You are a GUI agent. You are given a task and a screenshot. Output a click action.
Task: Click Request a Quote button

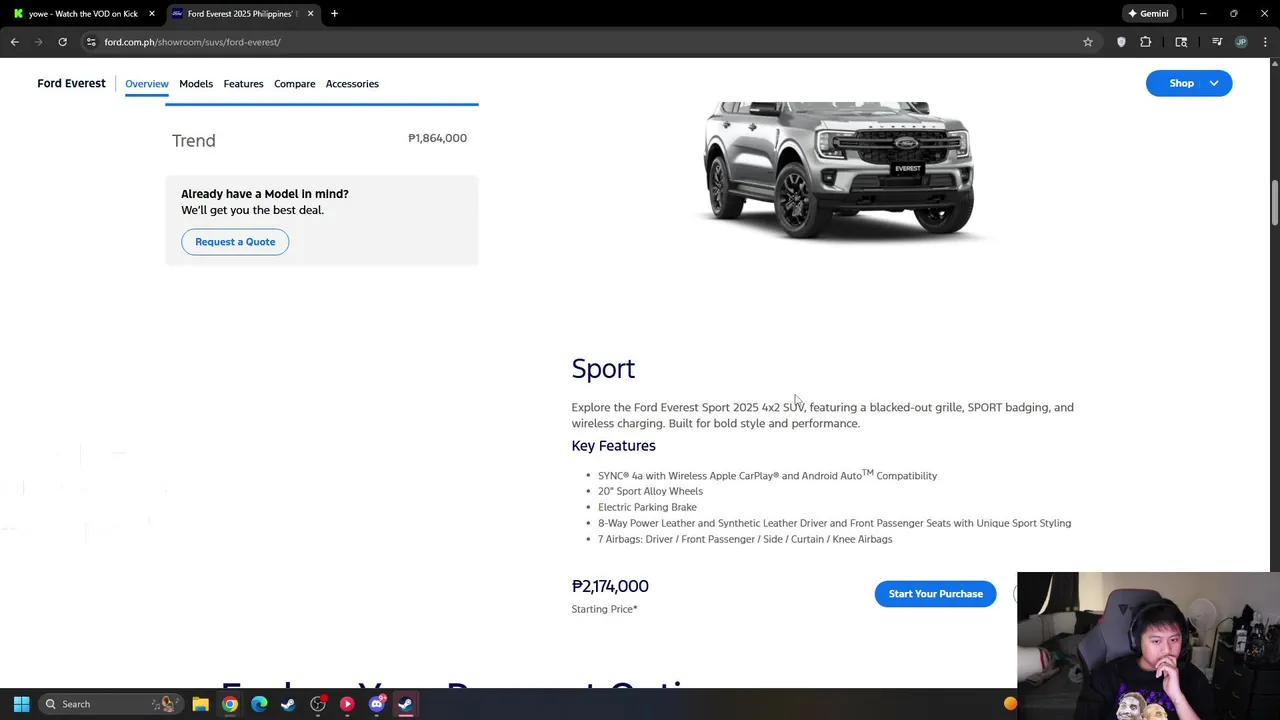pos(235,242)
